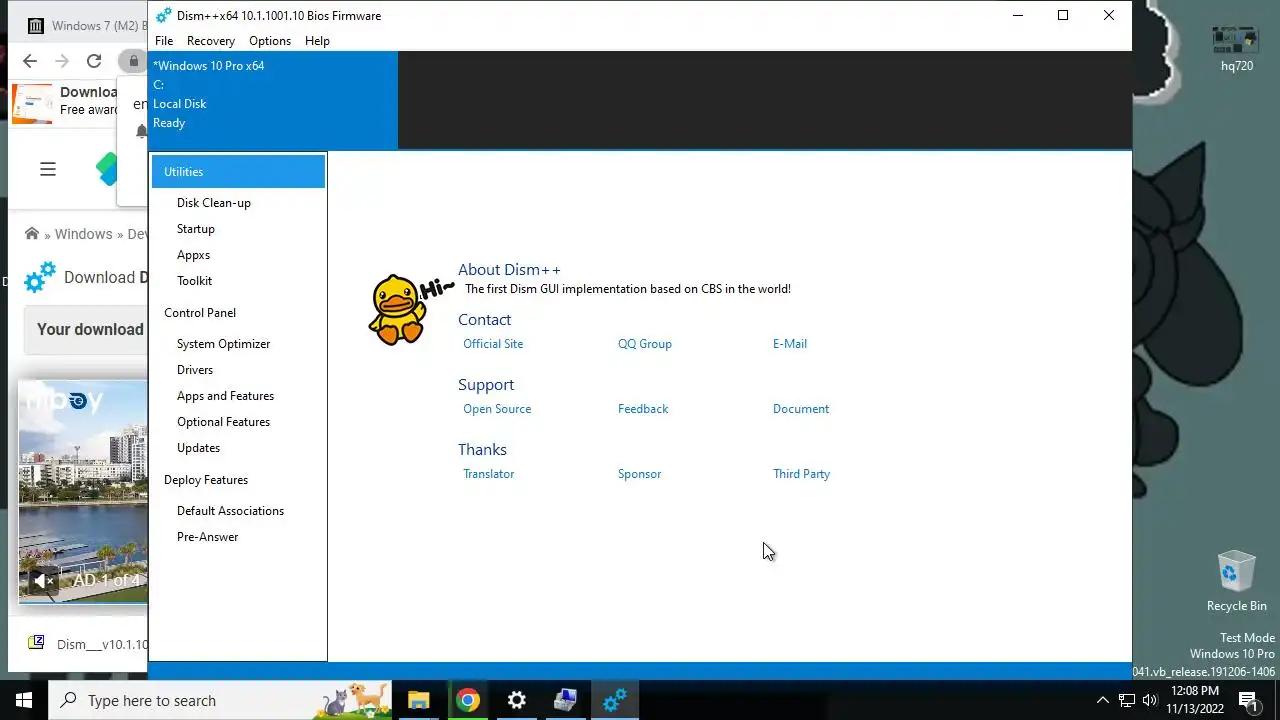Open the File menu
This screenshot has height=720, width=1280.
[164, 41]
